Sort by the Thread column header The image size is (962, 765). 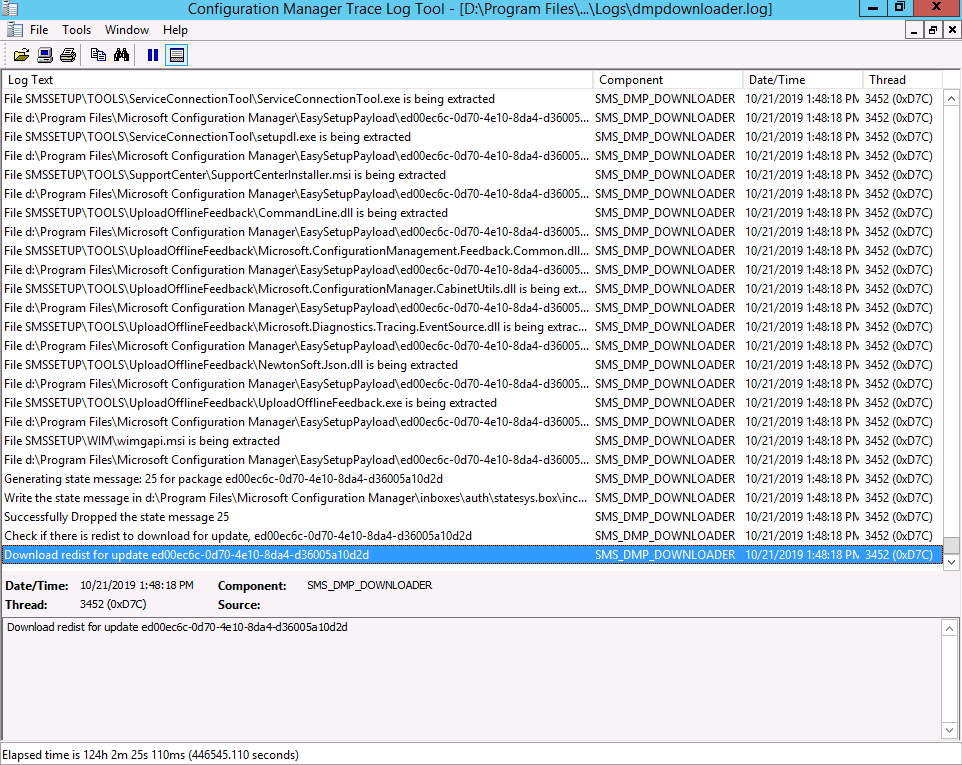[902, 80]
